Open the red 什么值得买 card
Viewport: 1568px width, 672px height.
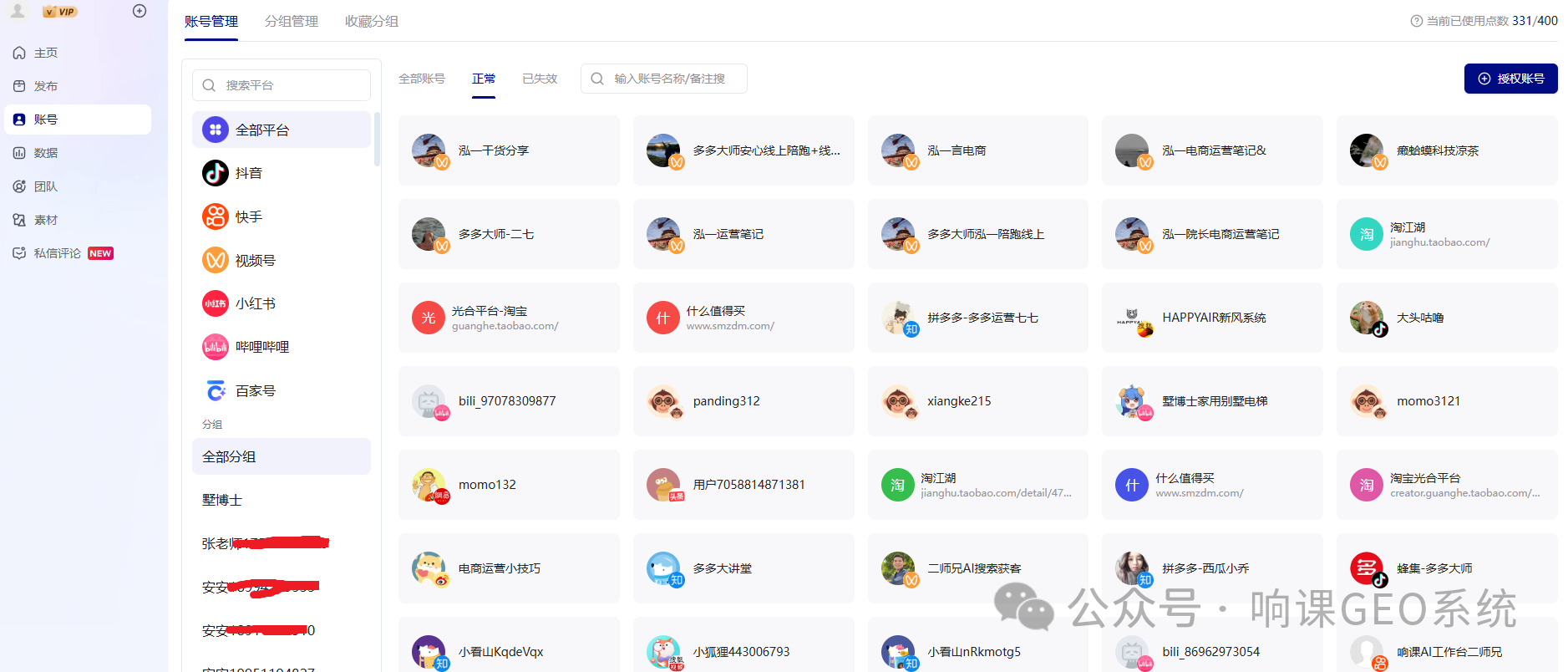click(743, 318)
